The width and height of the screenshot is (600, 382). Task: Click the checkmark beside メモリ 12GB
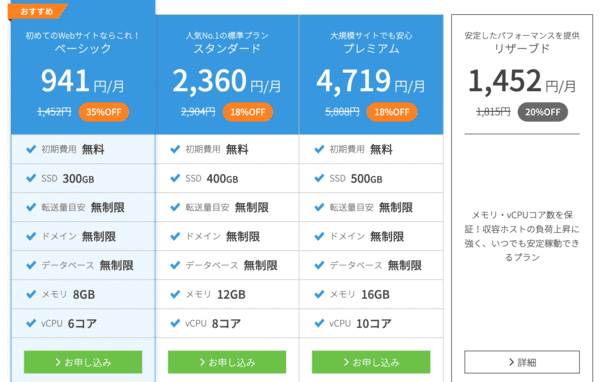(x=175, y=294)
